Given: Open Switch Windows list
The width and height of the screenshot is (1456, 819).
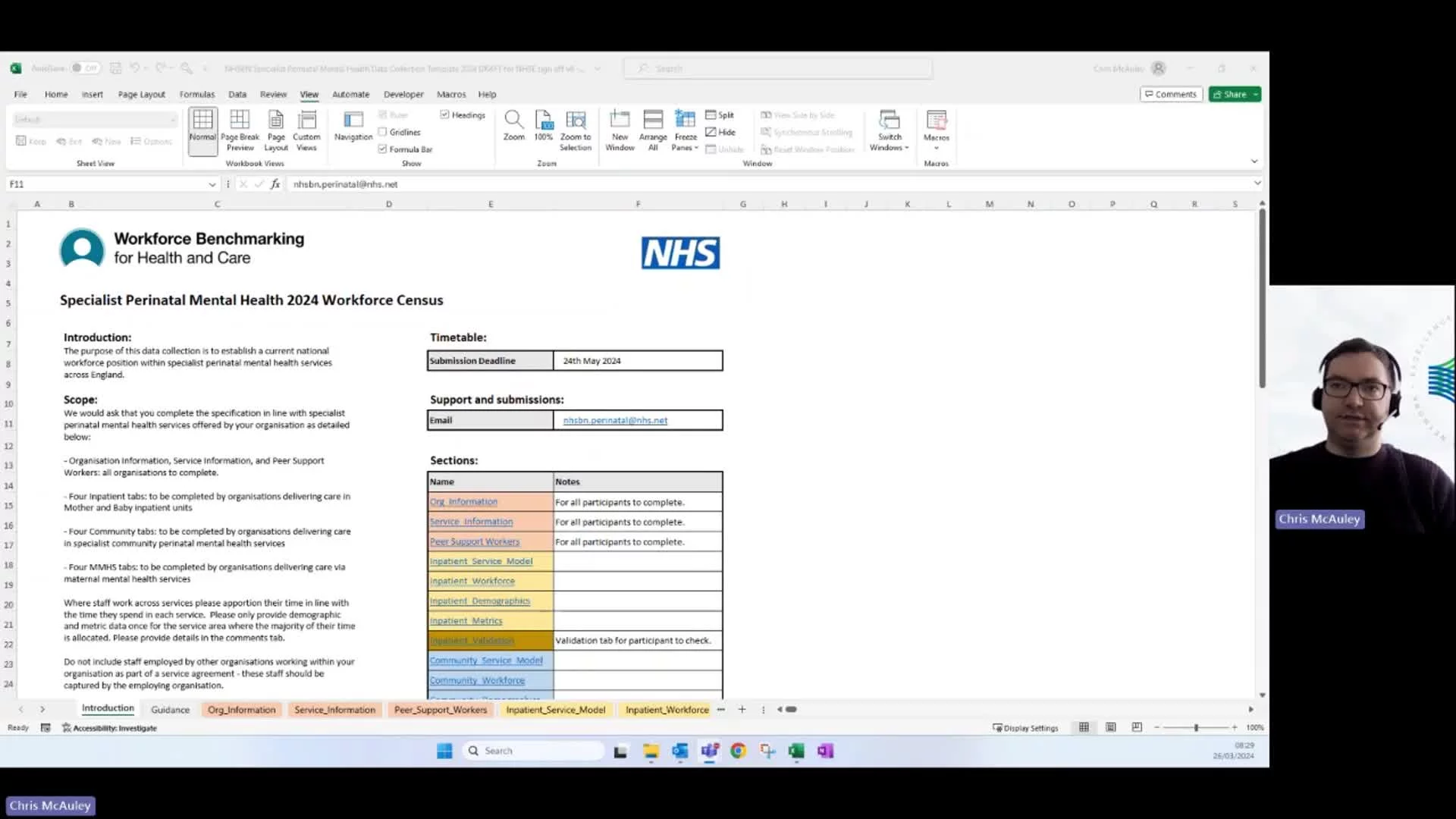Looking at the screenshot, I should click(x=889, y=130).
